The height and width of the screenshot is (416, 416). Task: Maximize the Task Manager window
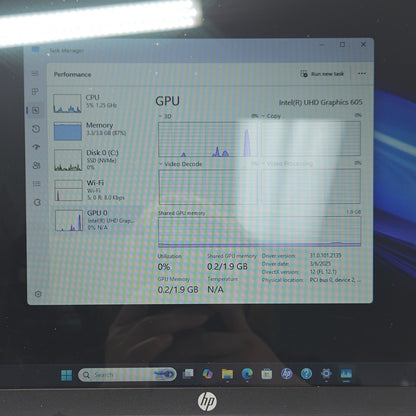[342, 45]
